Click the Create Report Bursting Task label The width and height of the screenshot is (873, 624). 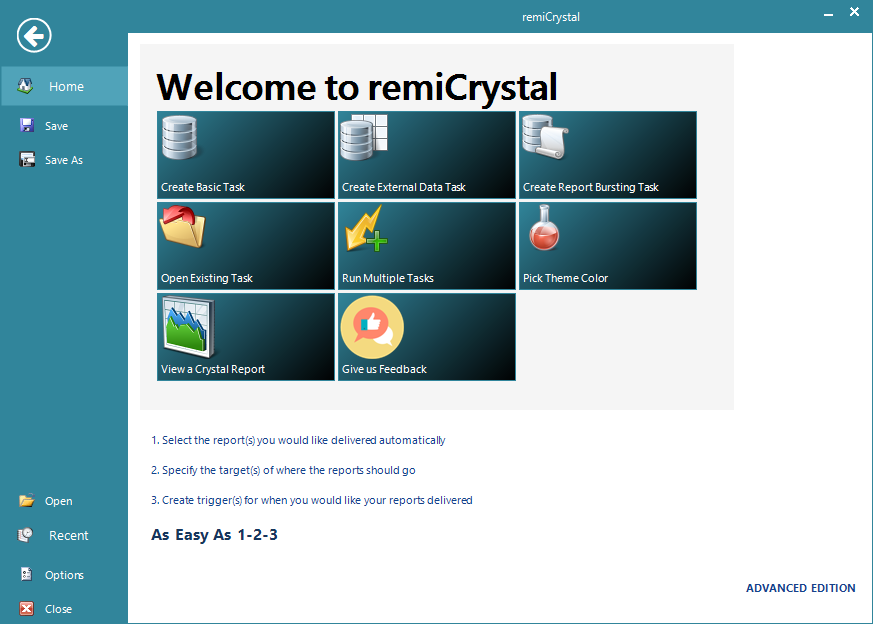click(x=591, y=187)
